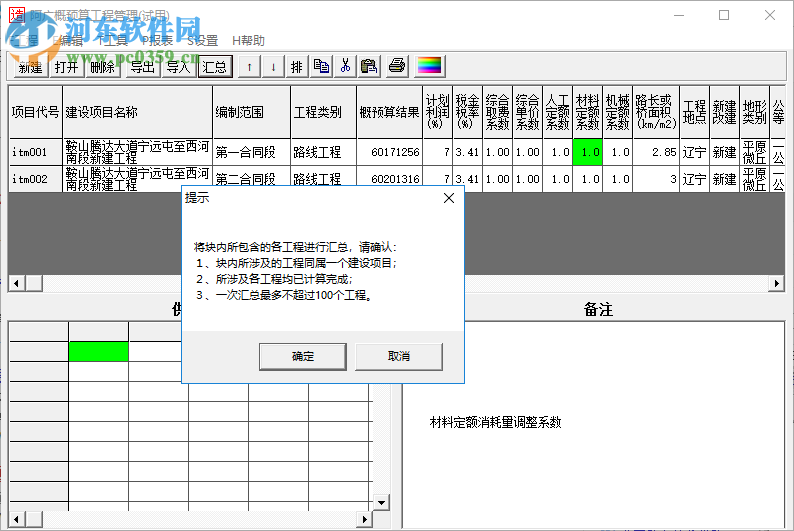Click the 2.85 road length cell
Viewport: 794px width, 531px height.
(x=656, y=152)
